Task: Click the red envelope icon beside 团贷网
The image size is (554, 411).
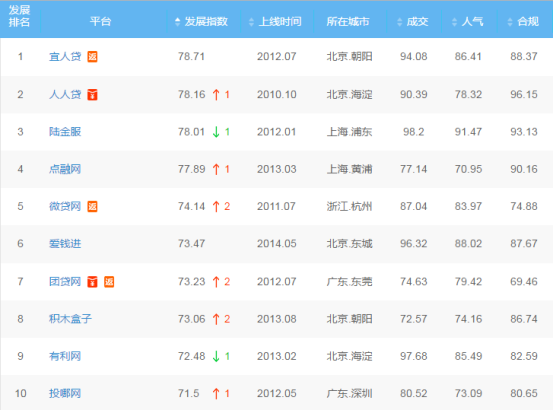Action: coord(92,282)
